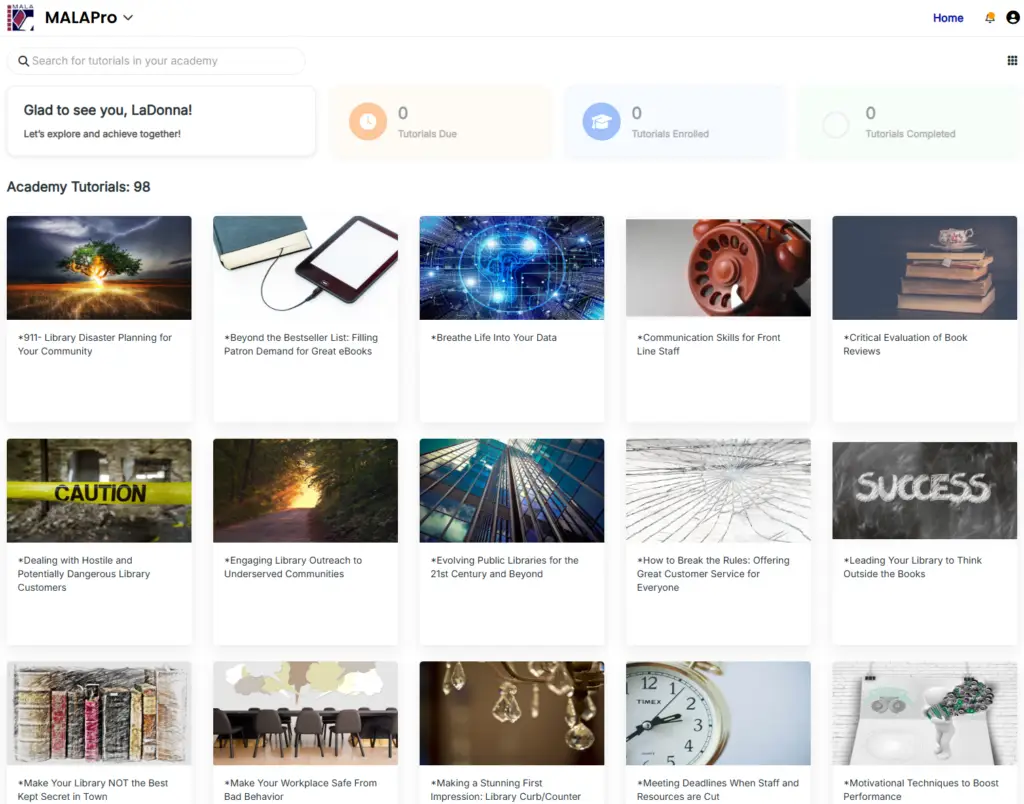1024x804 pixels.
Task: Open the How to Break the Rules thumbnail
Action: click(x=718, y=490)
